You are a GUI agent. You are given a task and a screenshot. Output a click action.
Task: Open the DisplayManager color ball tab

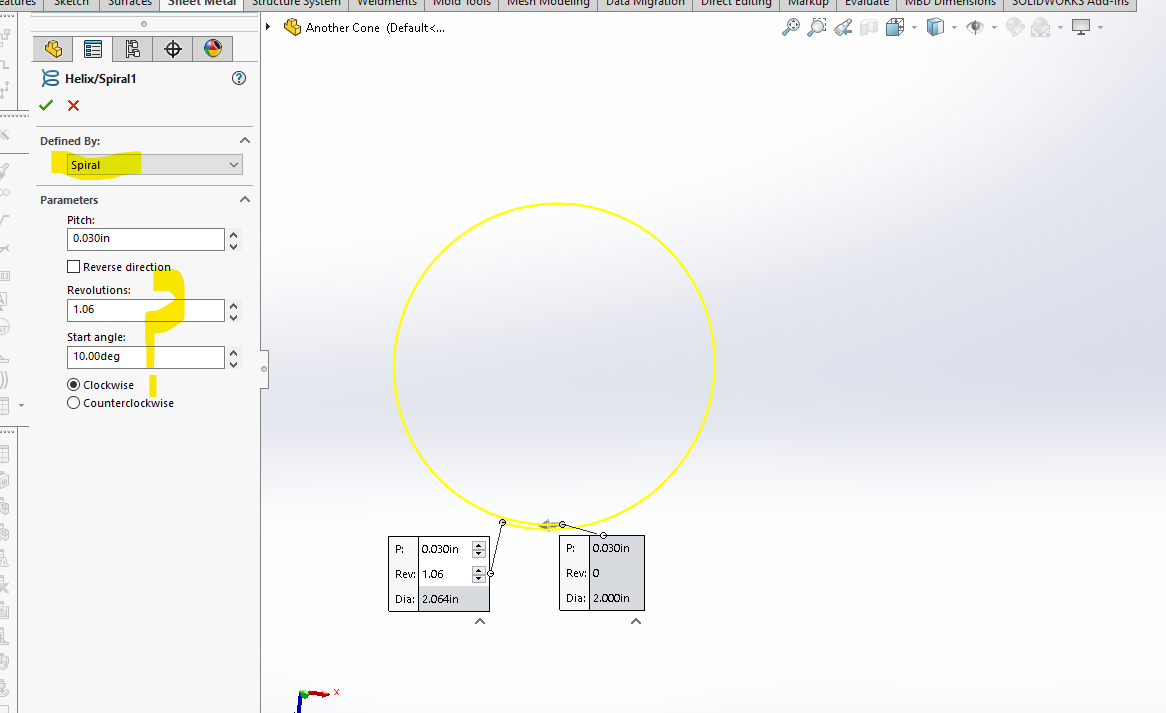[212, 49]
